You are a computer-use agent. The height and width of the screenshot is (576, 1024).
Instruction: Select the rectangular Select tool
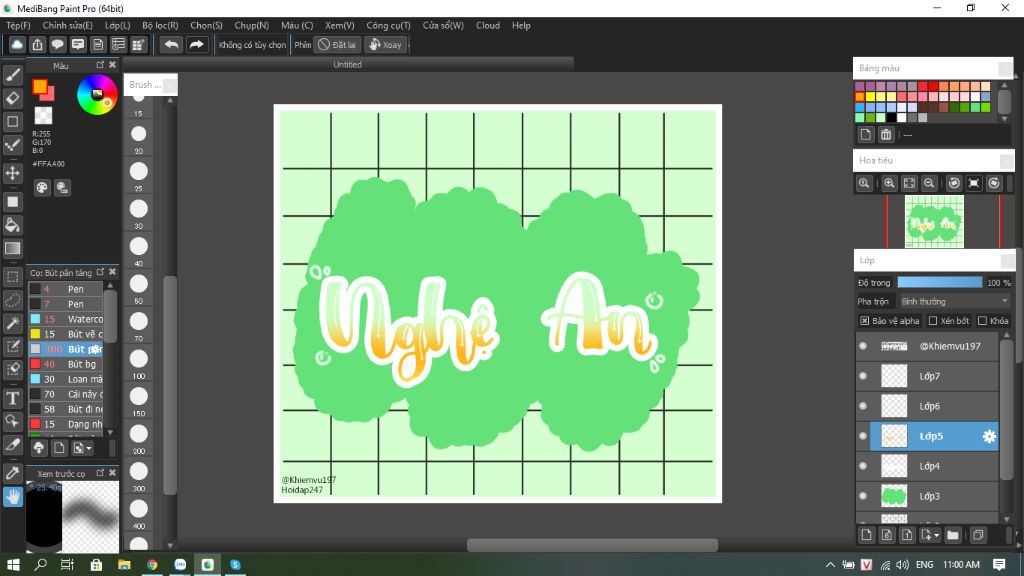[12, 277]
